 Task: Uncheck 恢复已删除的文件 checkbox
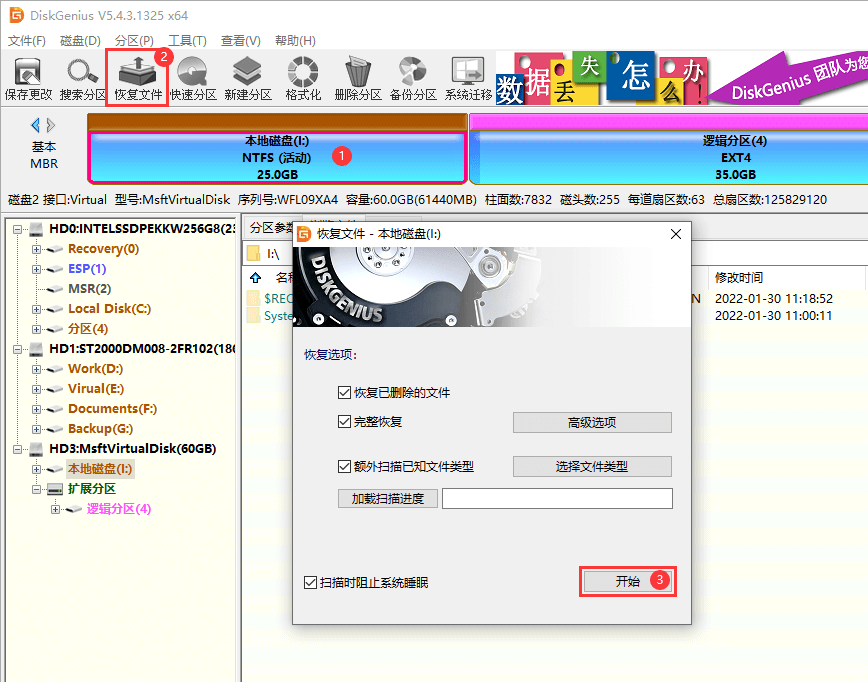click(x=345, y=392)
